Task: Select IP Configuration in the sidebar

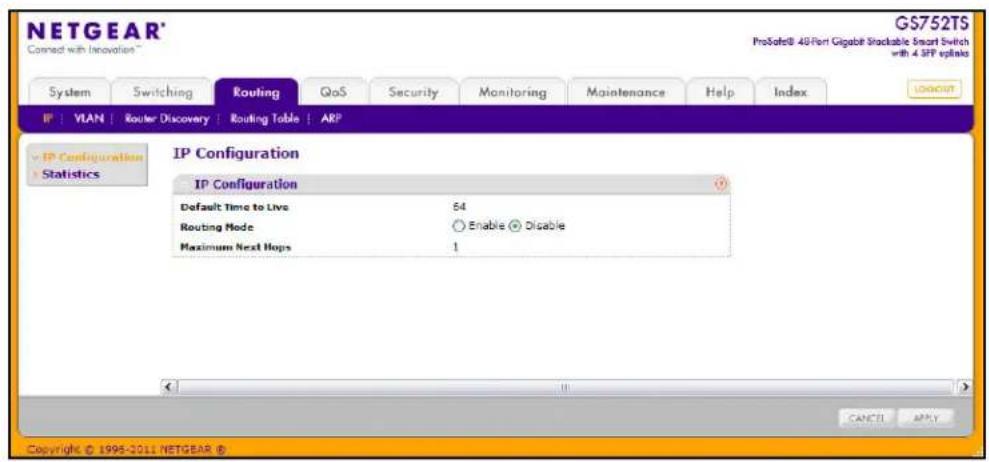Action: [91, 157]
